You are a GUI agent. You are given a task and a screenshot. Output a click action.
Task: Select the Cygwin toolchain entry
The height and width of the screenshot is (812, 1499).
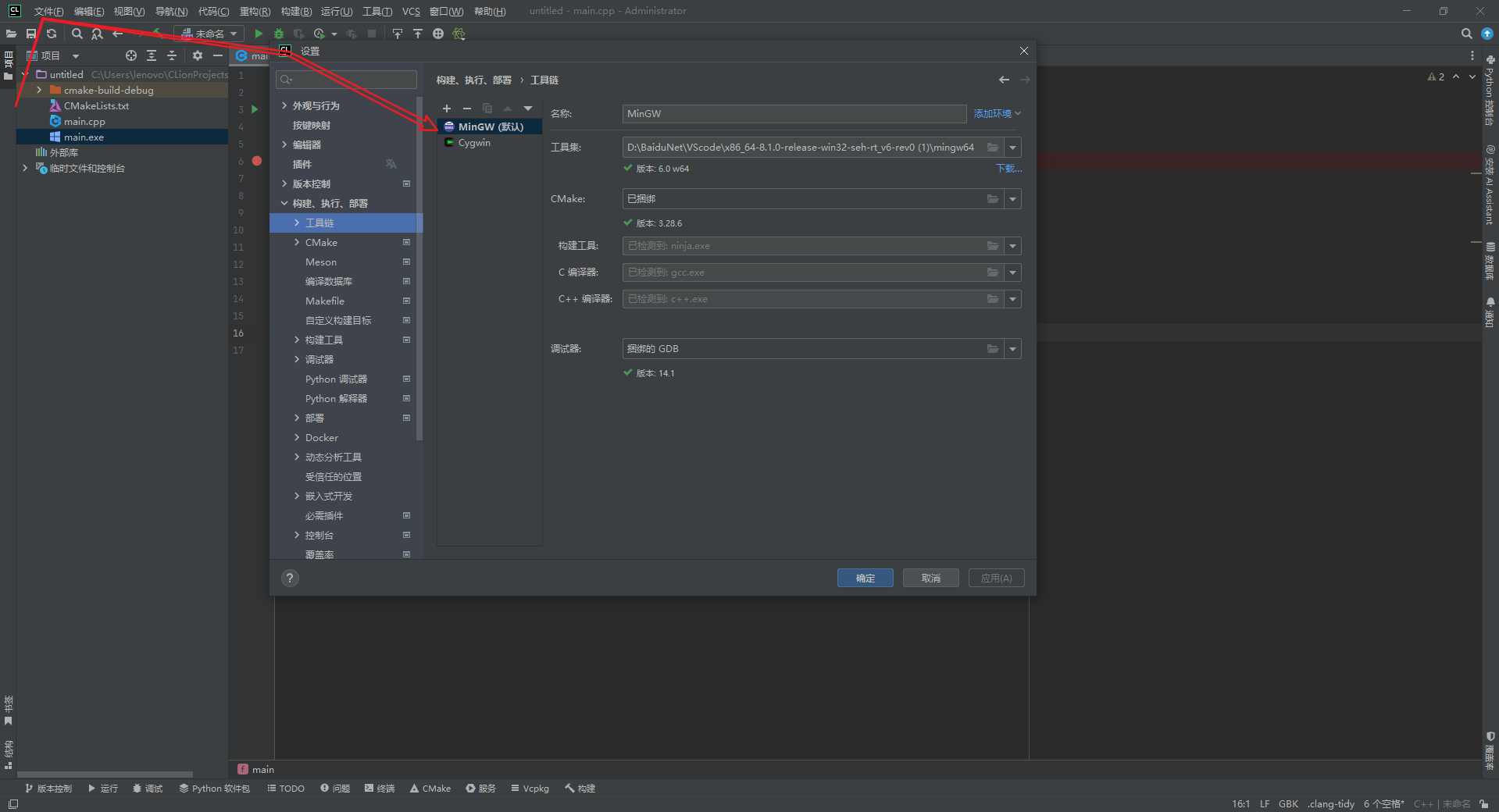[489, 142]
